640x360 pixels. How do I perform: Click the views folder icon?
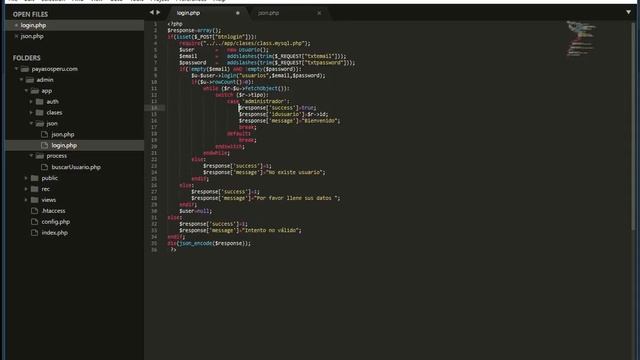[35, 200]
